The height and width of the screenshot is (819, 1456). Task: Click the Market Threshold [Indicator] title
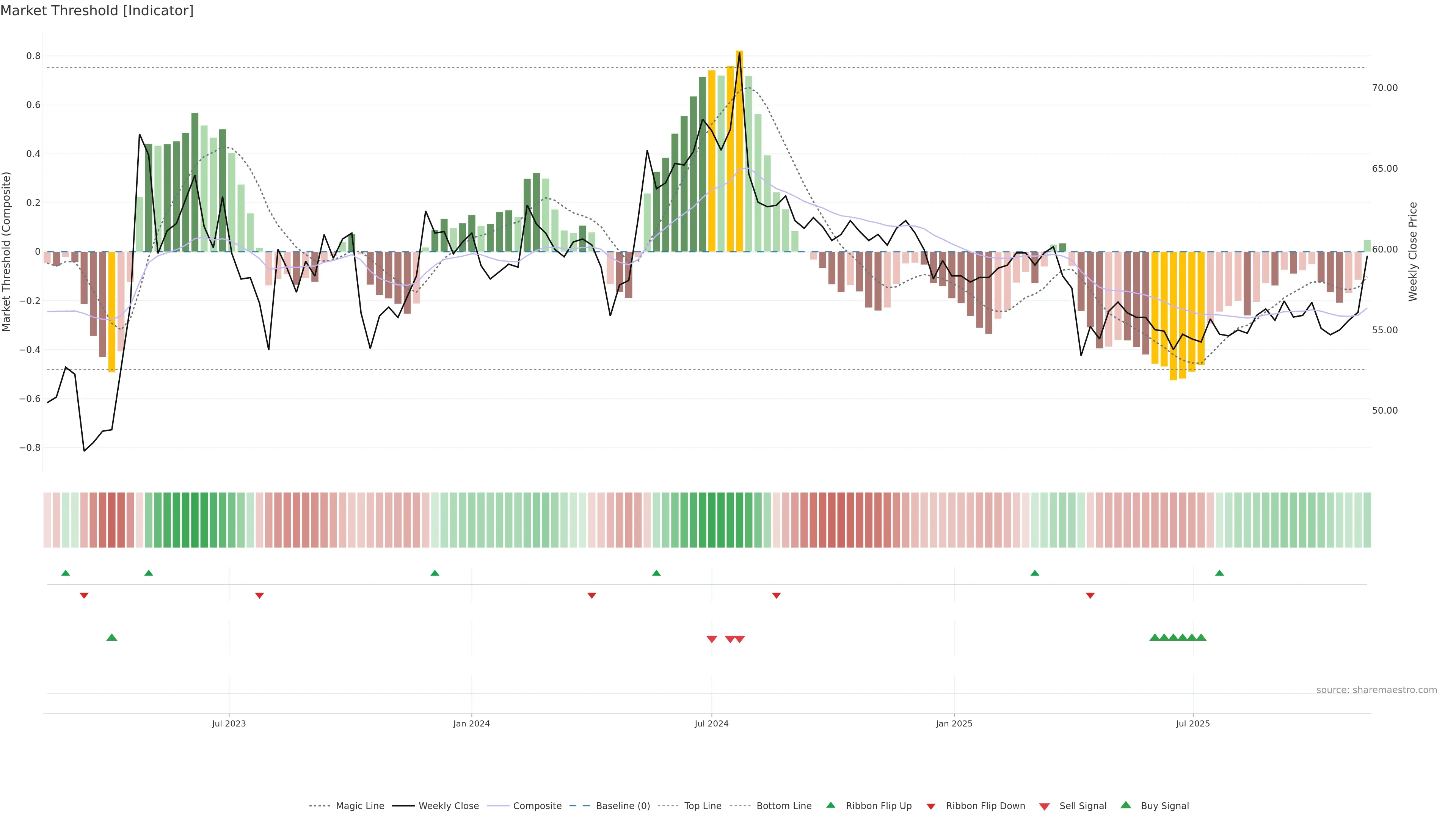click(97, 11)
